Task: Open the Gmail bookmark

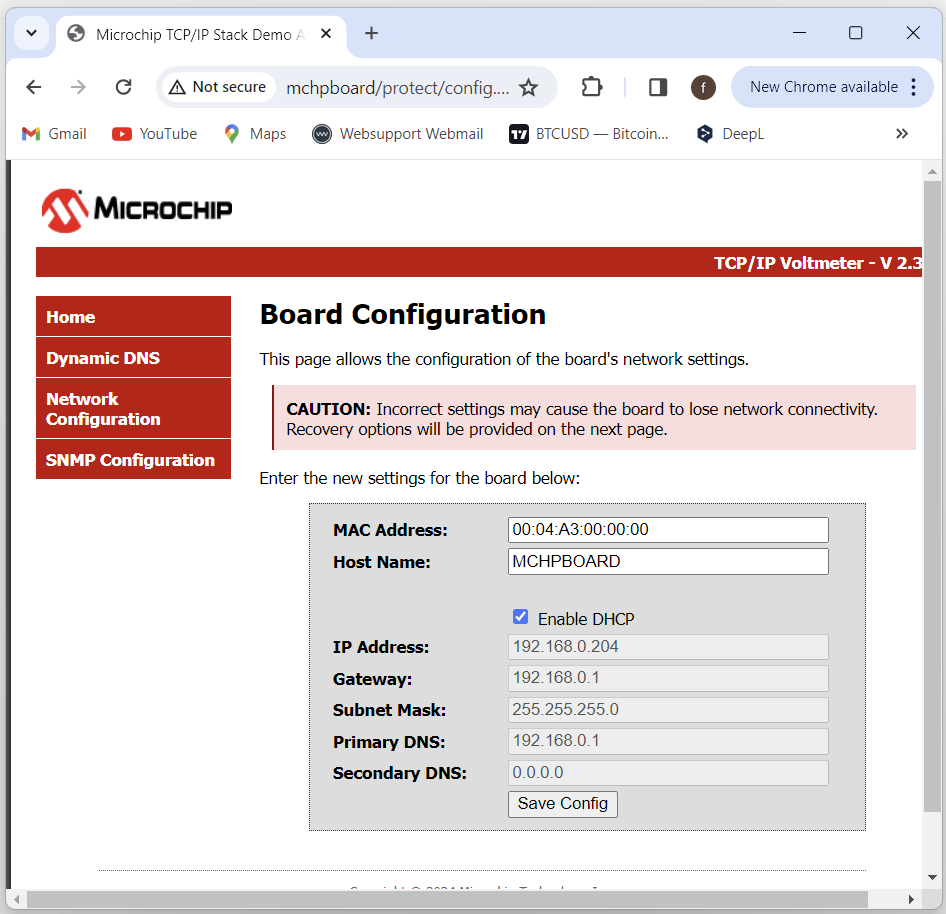Action: click(x=54, y=134)
